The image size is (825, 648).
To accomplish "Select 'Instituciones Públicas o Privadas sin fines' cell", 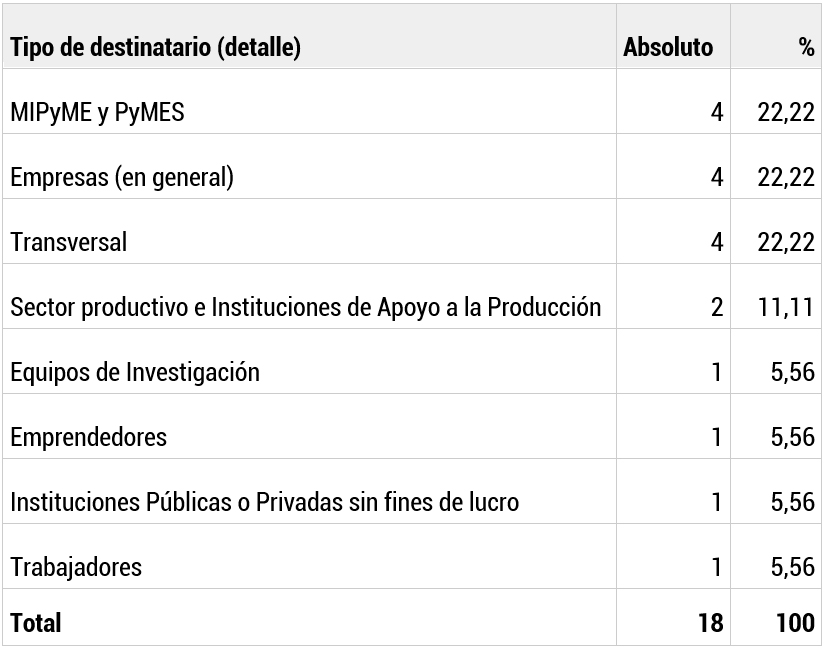I will pyautogui.click(x=265, y=502).
